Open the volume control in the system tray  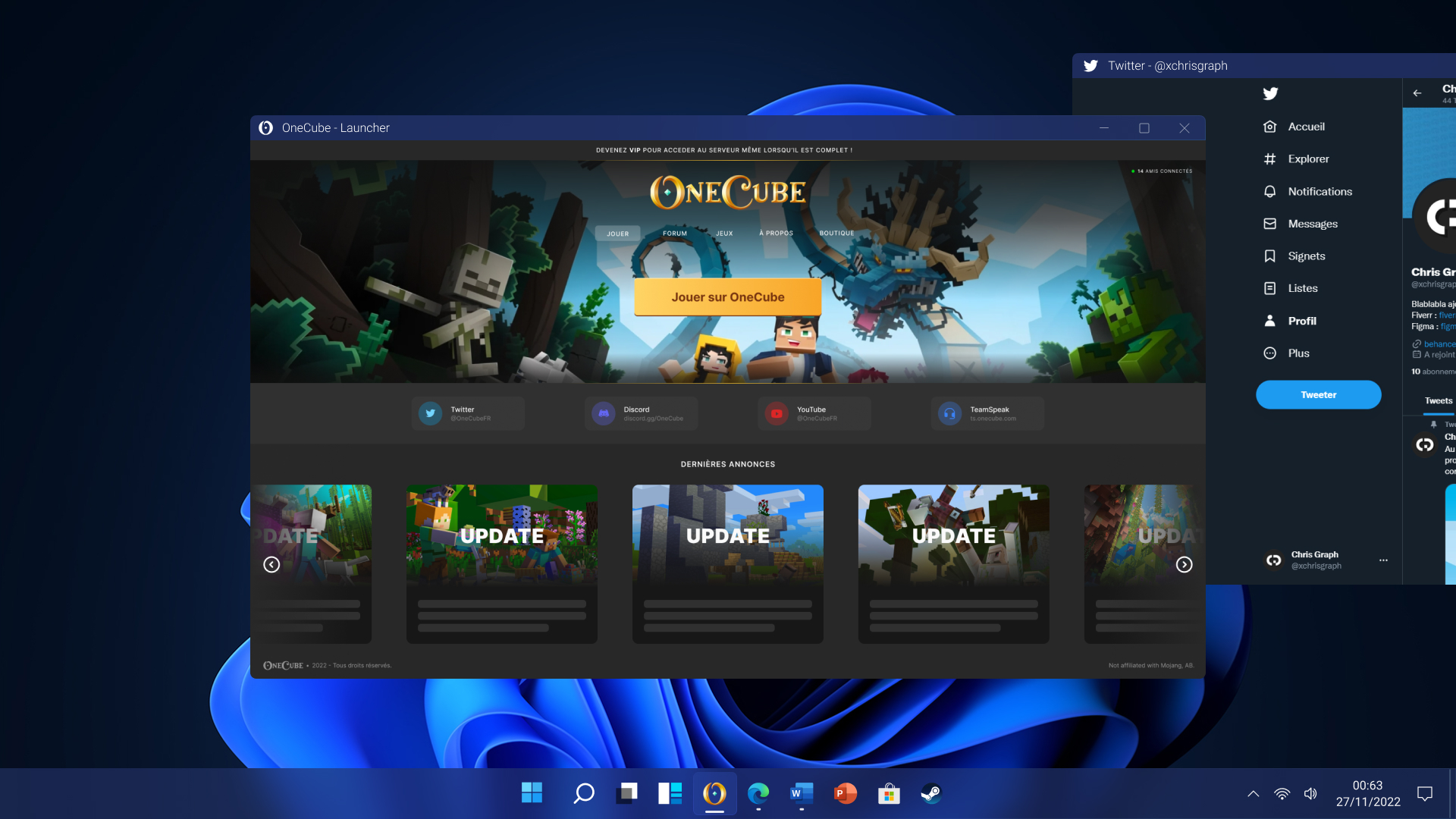tap(1310, 794)
